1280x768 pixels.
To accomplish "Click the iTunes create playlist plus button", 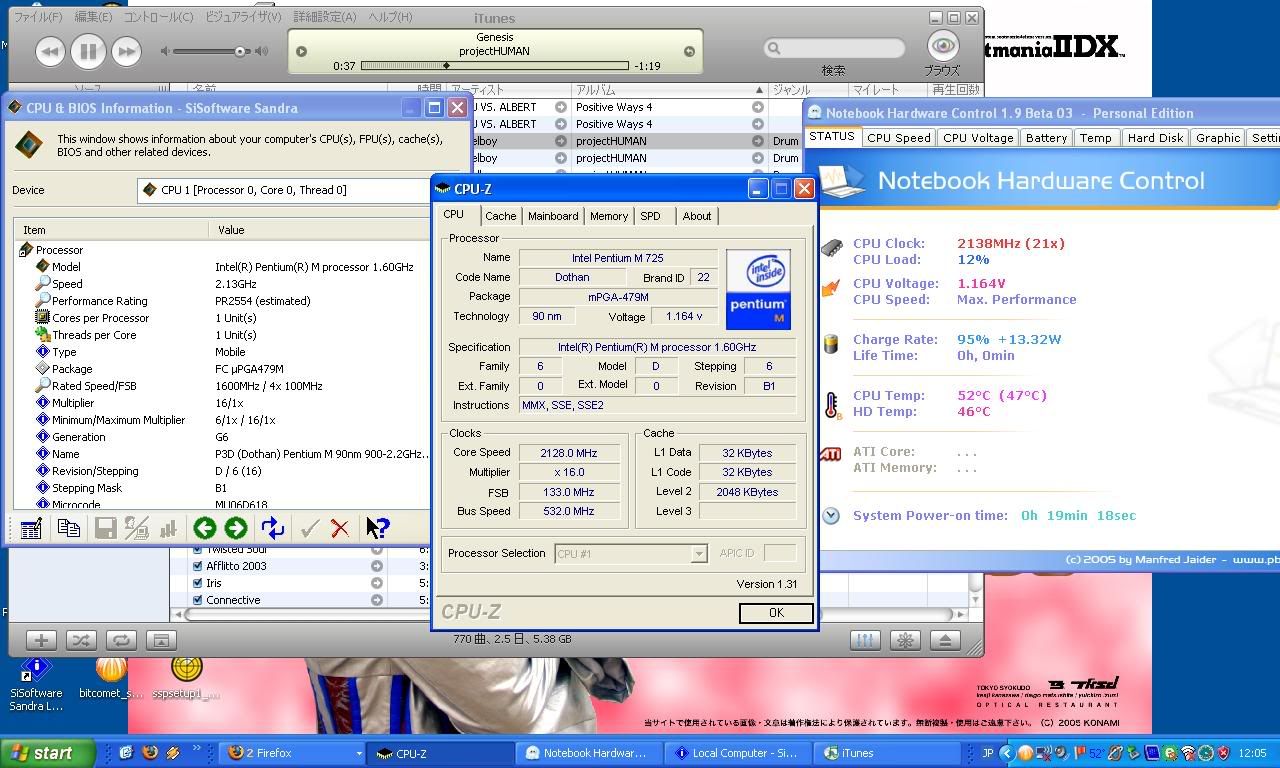I will pos(41,640).
